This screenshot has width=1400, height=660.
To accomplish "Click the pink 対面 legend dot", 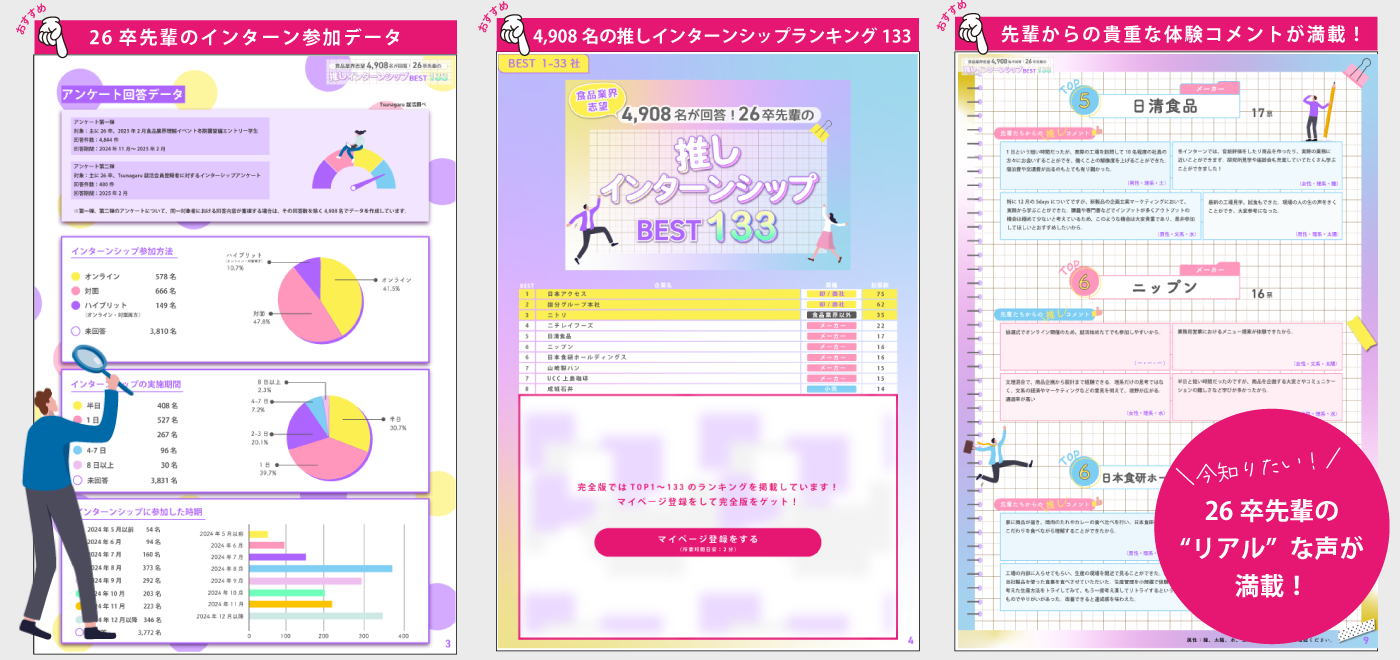I will (x=75, y=290).
